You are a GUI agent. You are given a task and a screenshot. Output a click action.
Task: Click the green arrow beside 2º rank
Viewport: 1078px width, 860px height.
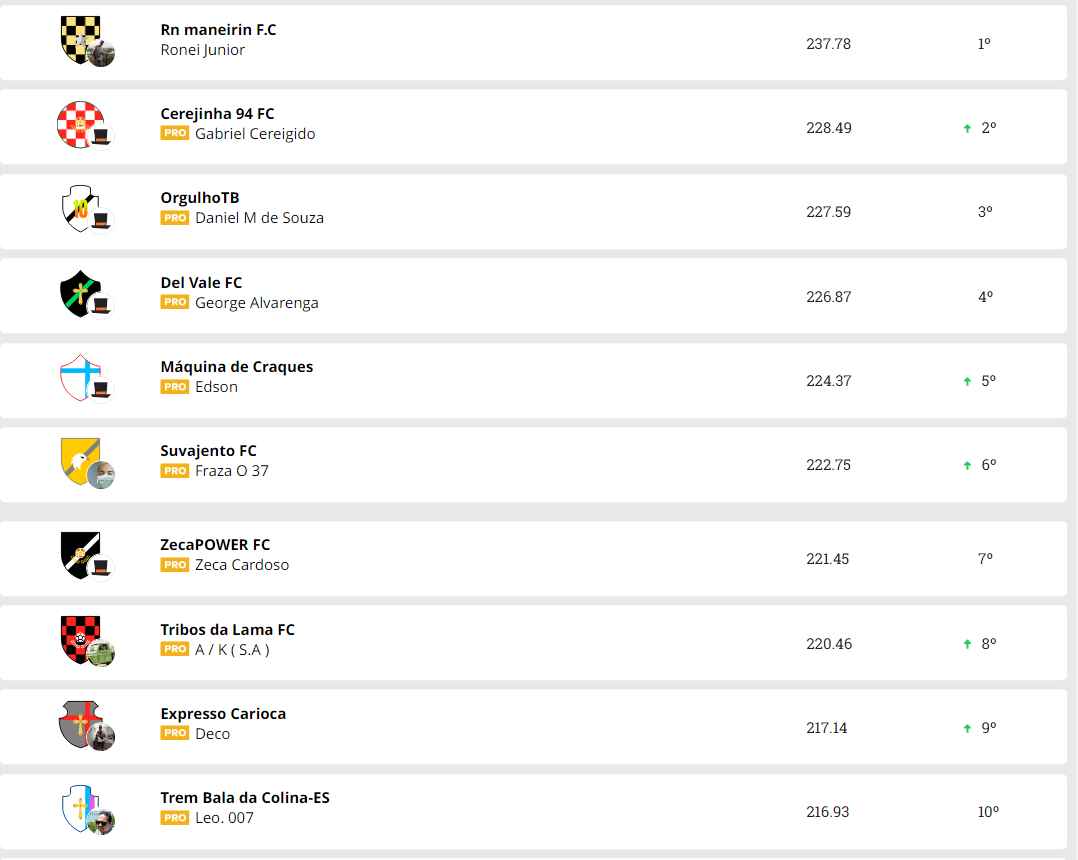(x=967, y=129)
